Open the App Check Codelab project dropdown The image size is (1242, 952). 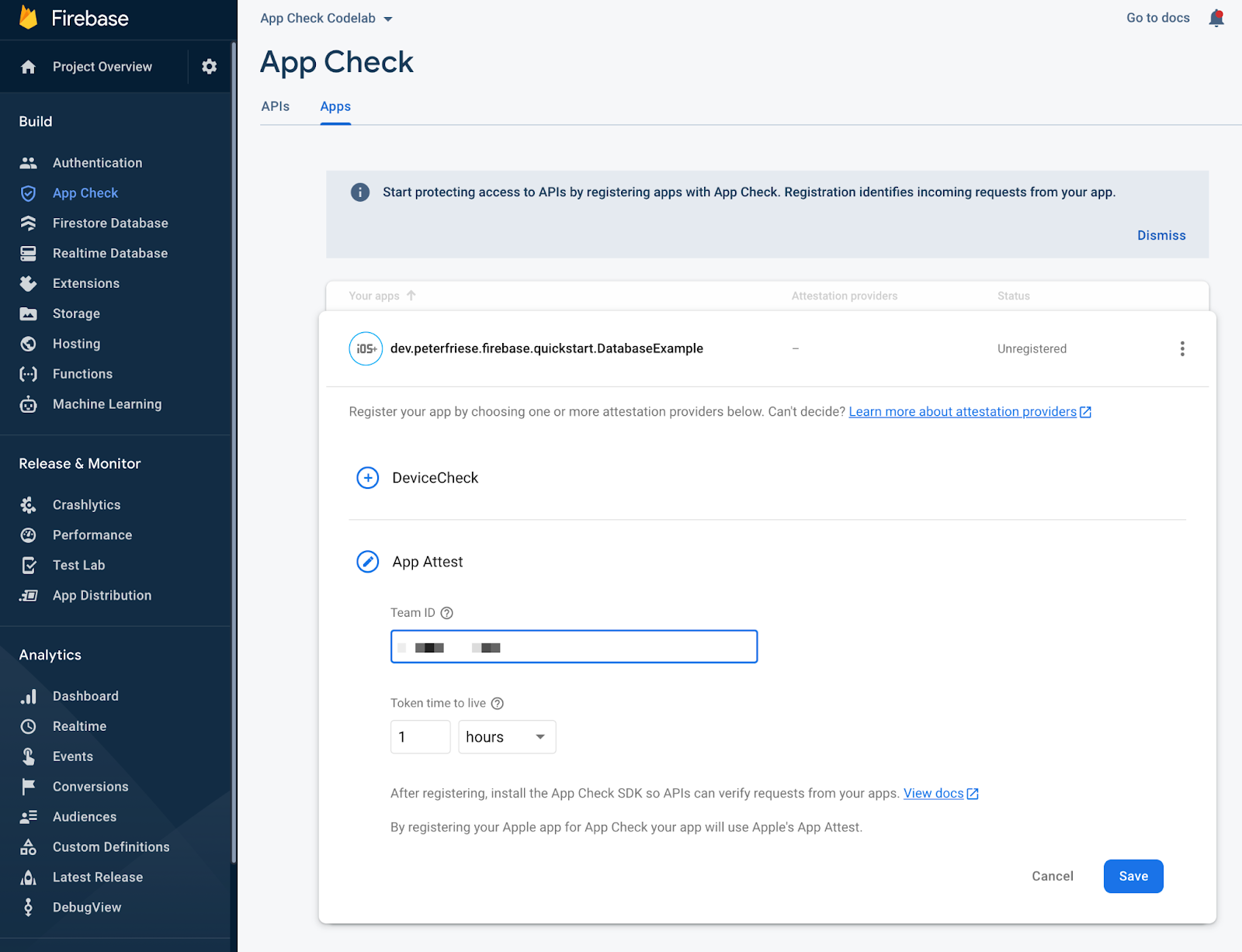click(326, 19)
